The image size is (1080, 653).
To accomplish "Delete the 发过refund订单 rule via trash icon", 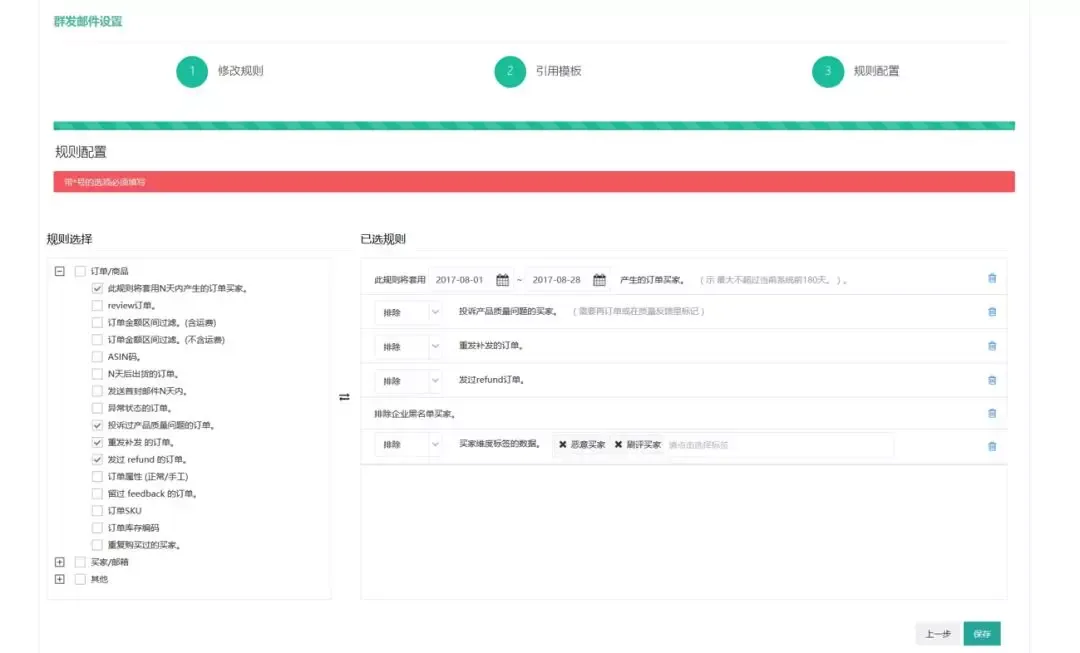I will [992, 380].
